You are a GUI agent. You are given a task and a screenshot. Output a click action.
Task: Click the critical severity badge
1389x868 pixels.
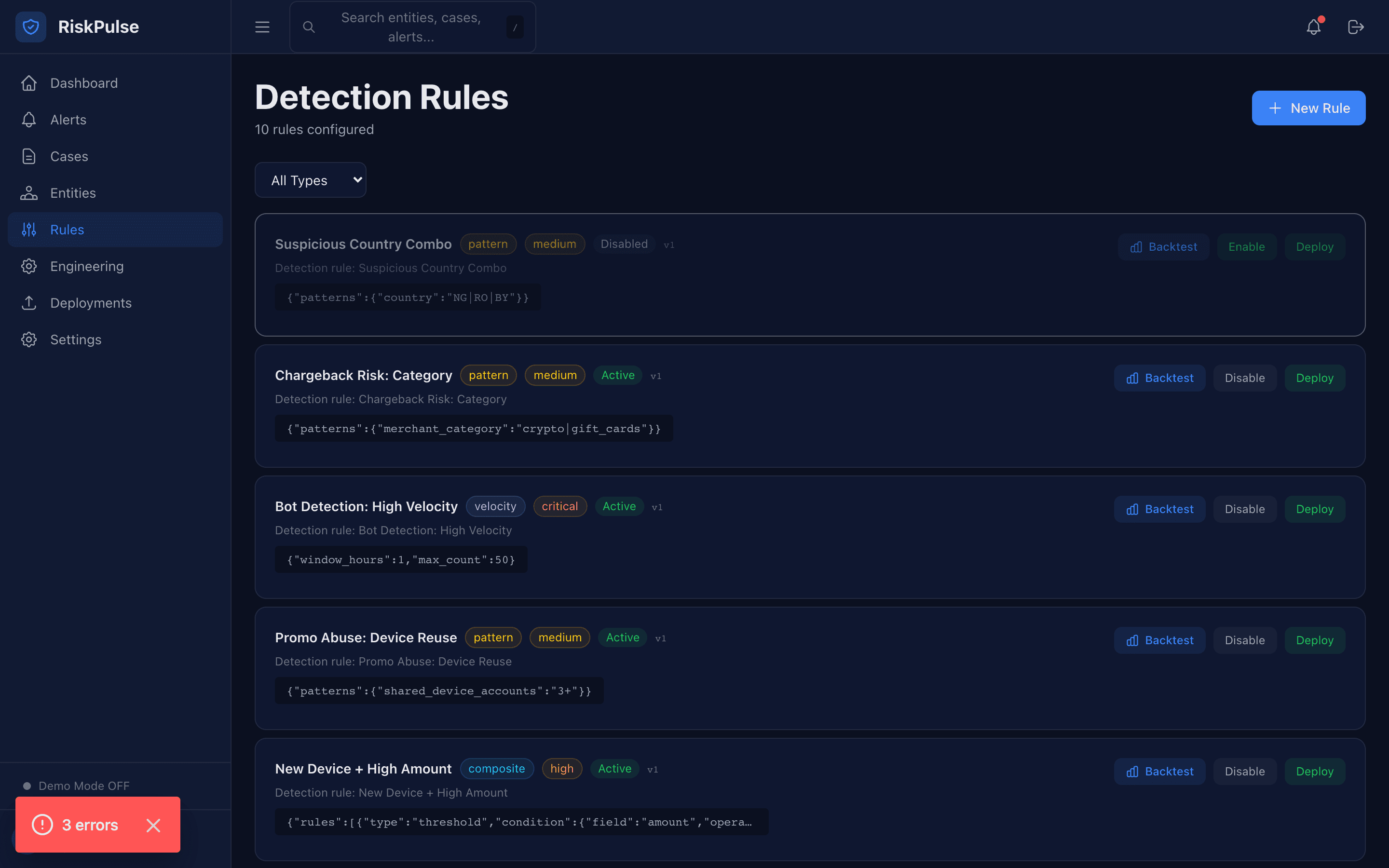(x=559, y=506)
